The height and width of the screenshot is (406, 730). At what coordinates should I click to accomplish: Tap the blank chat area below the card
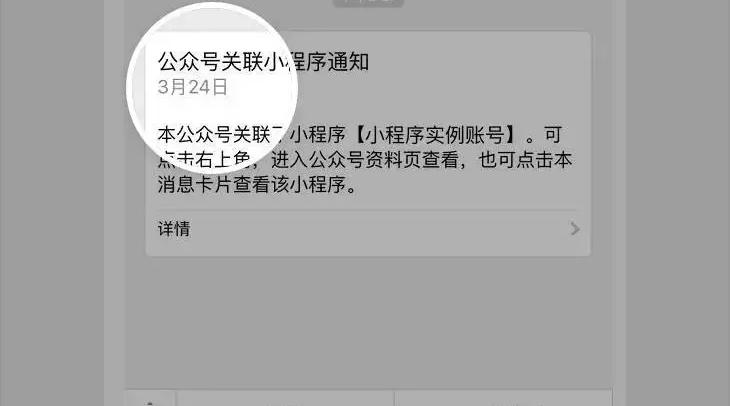pos(368,321)
